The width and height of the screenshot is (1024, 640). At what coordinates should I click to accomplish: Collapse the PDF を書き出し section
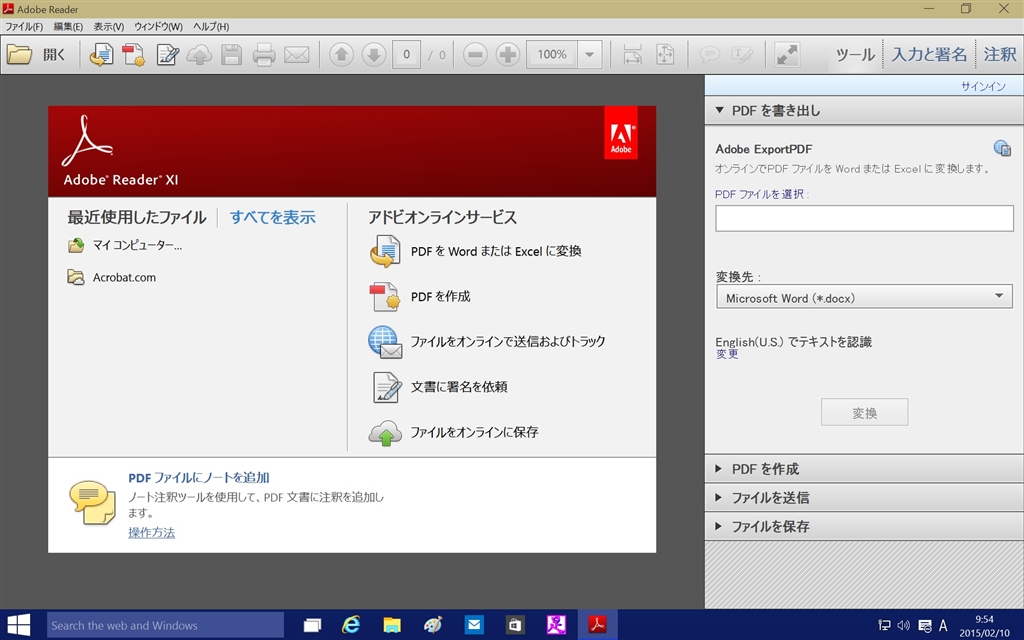tap(775, 110)
